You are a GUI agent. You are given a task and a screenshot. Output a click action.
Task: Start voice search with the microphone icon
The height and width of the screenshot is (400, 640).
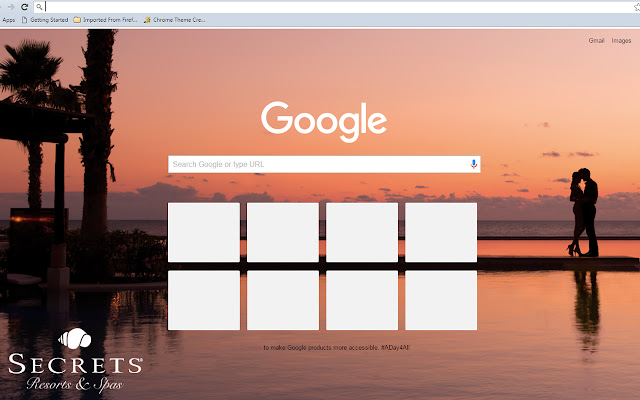tap(474, 164)
